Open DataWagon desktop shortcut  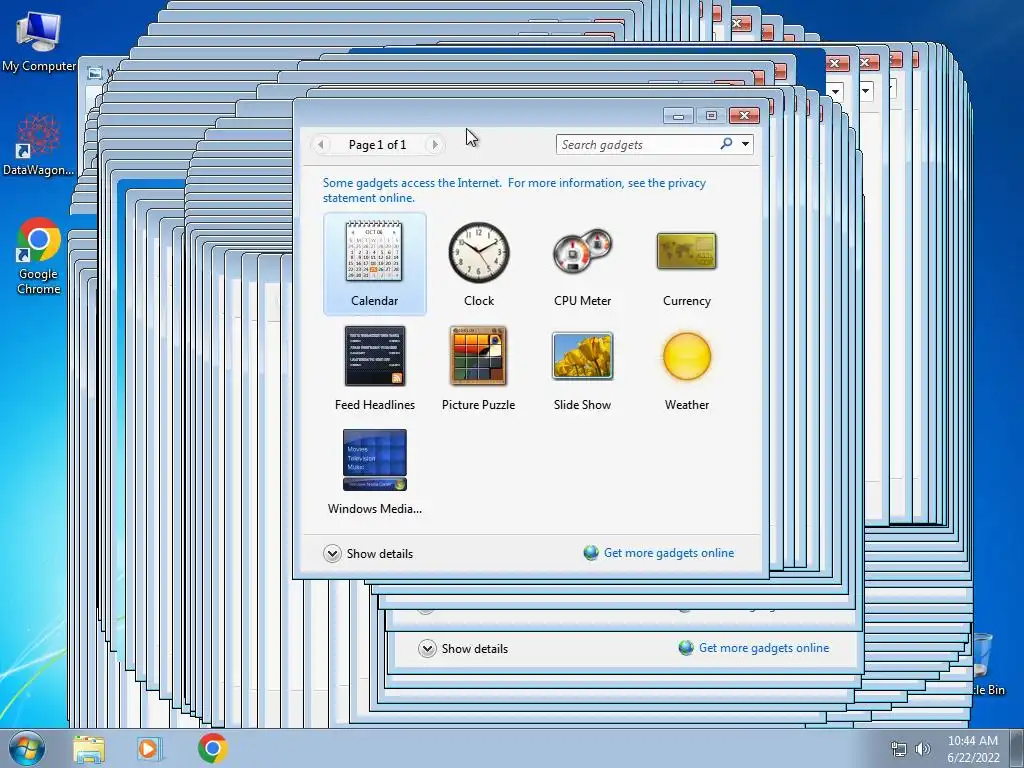tap(39, 145)
